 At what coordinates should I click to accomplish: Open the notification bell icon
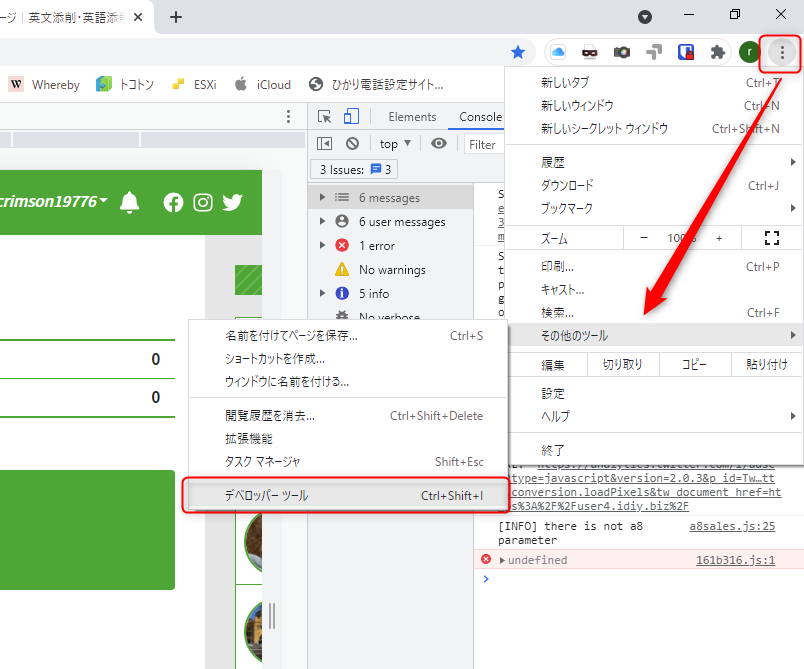point(129,202)
